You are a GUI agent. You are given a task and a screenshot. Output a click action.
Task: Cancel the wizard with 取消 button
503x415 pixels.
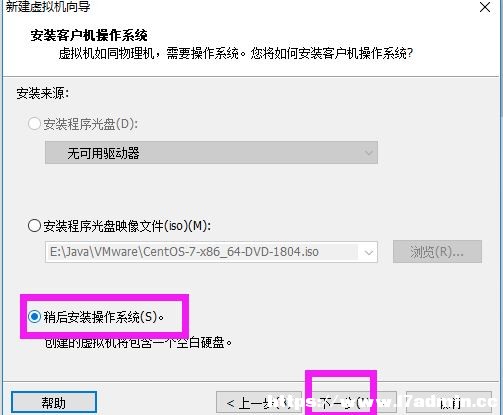click(449, 403)
